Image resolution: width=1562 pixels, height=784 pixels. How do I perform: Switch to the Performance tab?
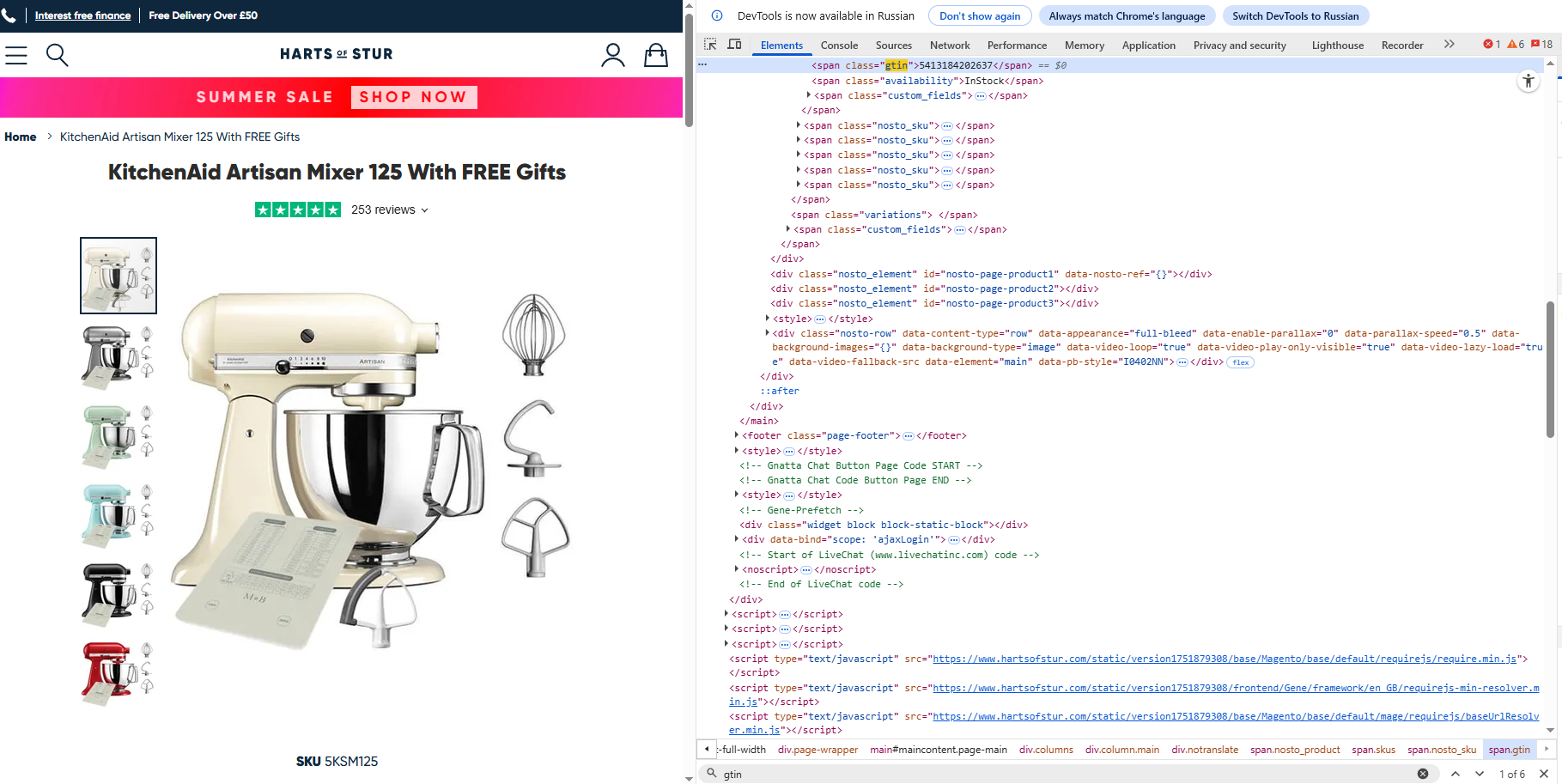coord(1017,45)
